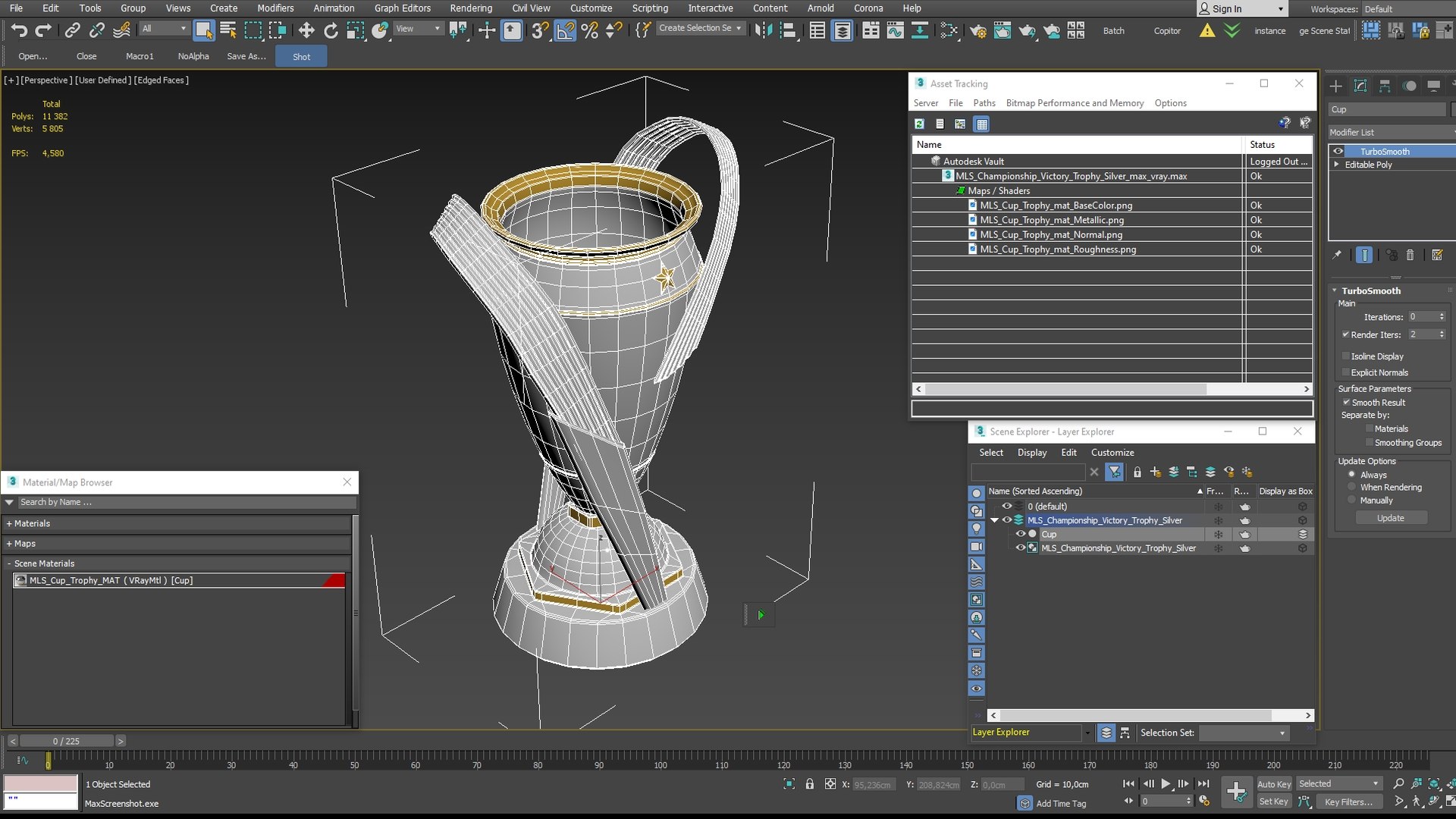Click the Shot button
Viewport: 1456px width, 819px height.
[x=301, y=56]
